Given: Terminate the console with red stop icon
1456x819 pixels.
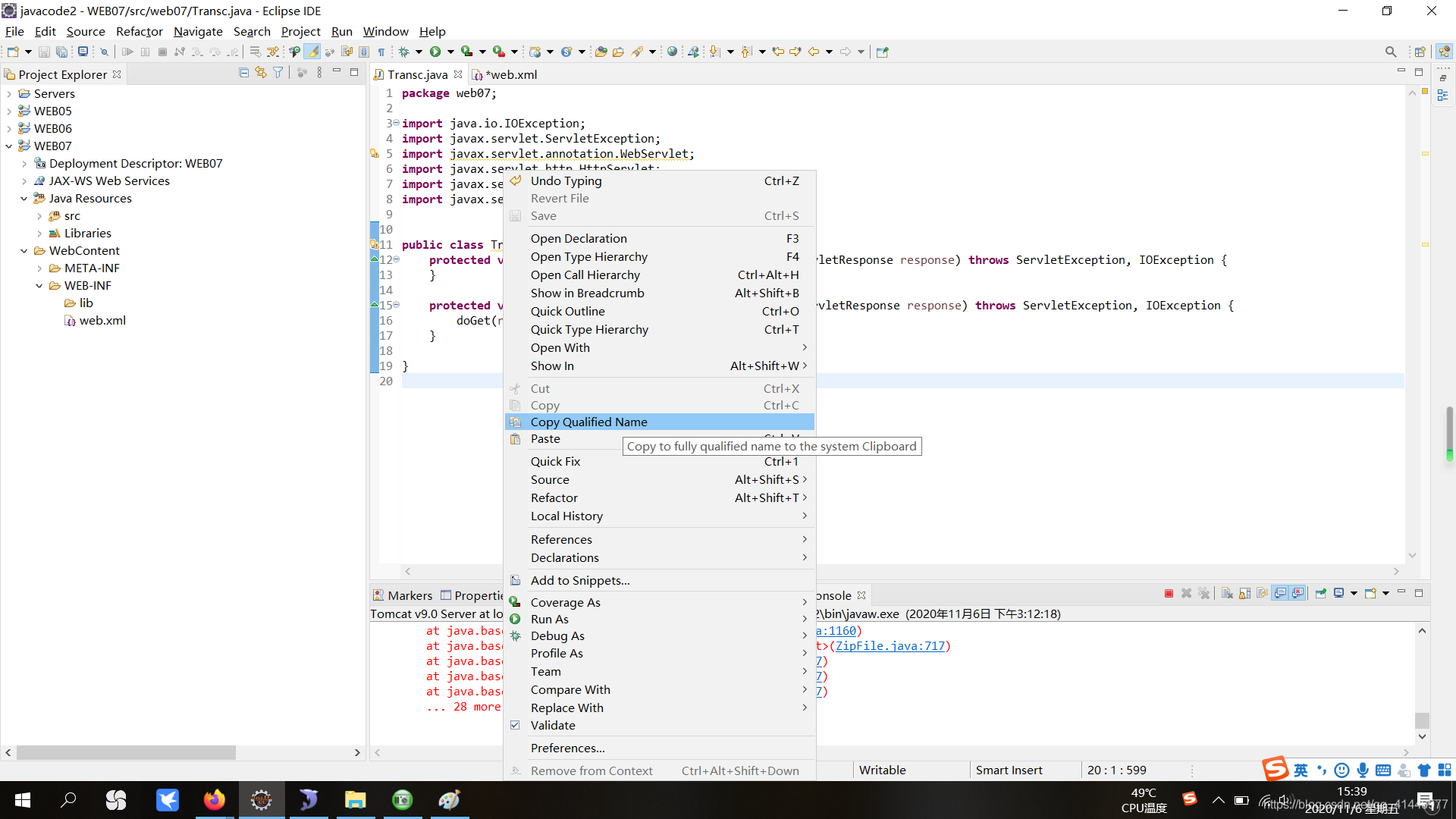Looking at the screenshot, I should (1169, 594).
